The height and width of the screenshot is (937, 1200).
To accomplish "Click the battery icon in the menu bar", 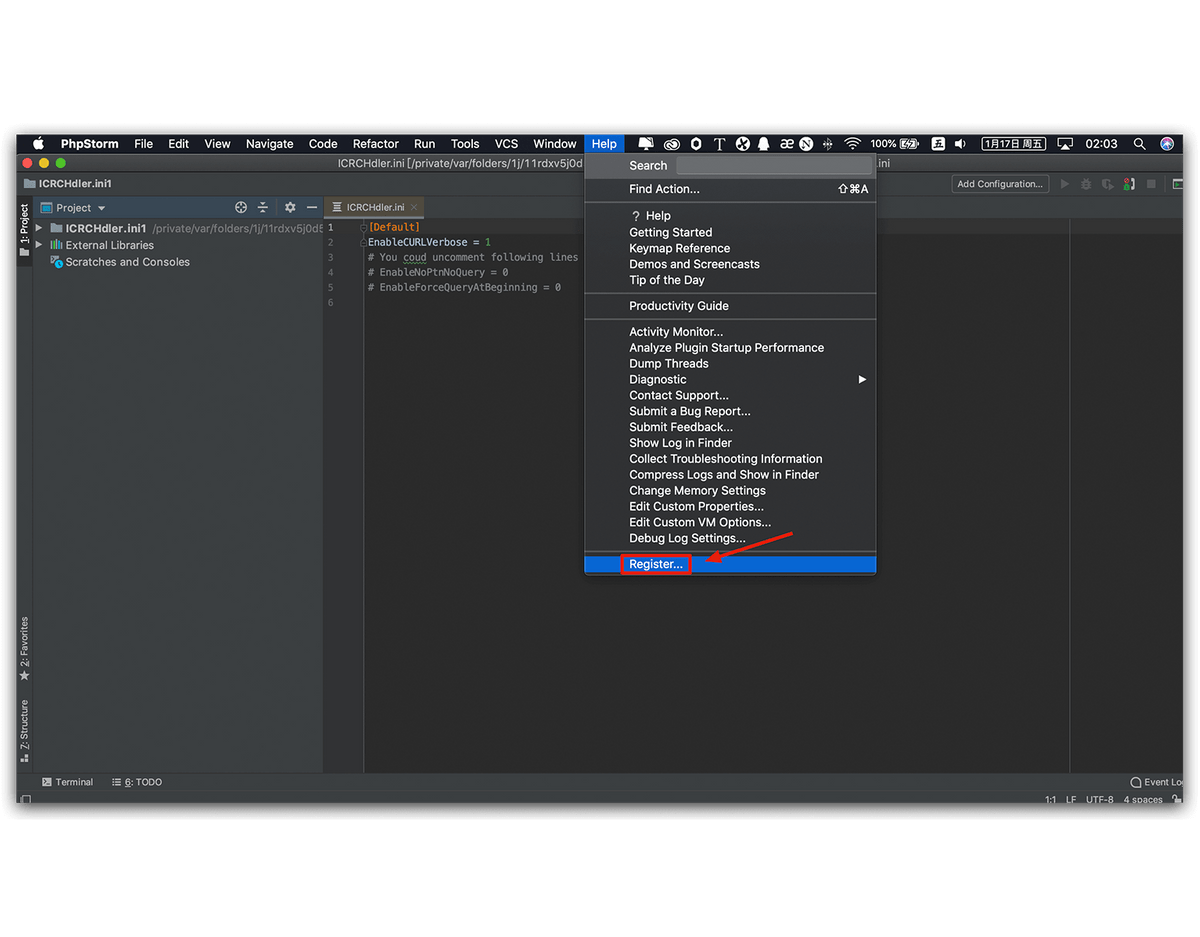I will (909, 144).
